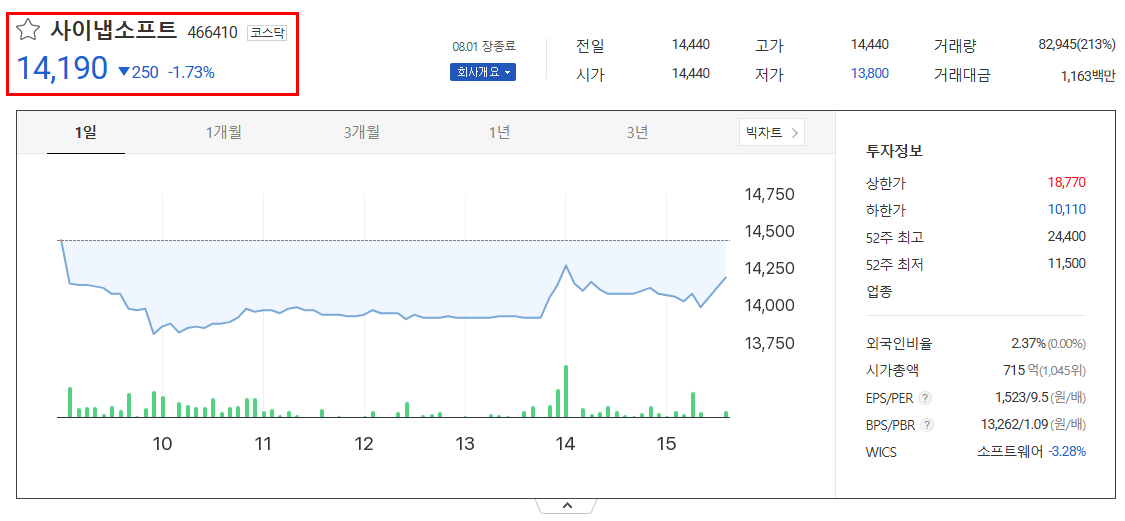
Task: Click the 외국인비율 value 2.37%
Action: point(1028,344)
